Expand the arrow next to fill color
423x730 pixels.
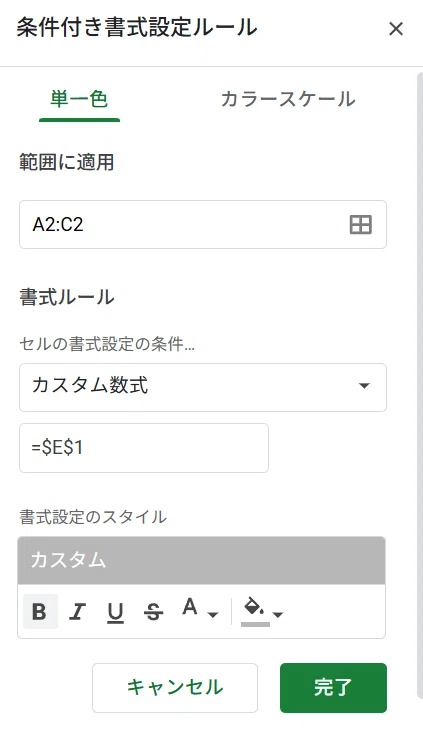(278, 615)
